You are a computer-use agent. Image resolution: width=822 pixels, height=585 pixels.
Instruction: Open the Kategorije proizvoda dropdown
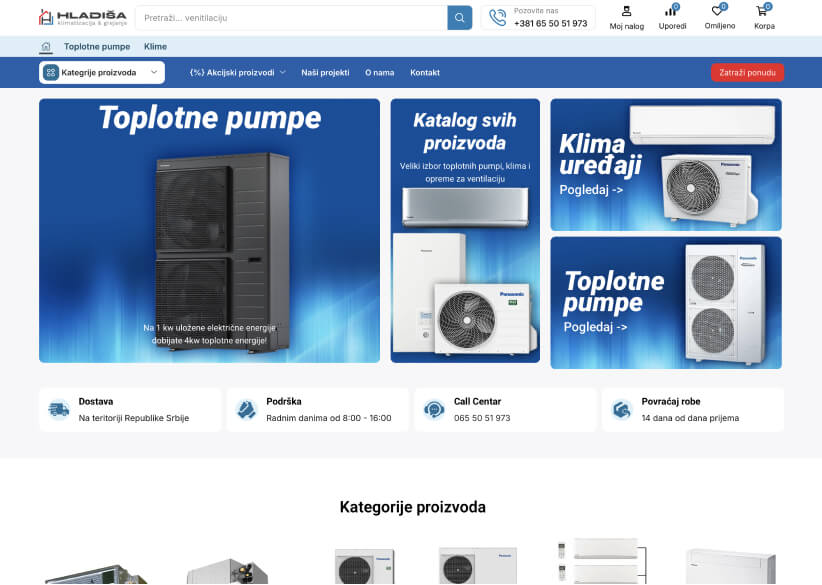tap(101, 72)
